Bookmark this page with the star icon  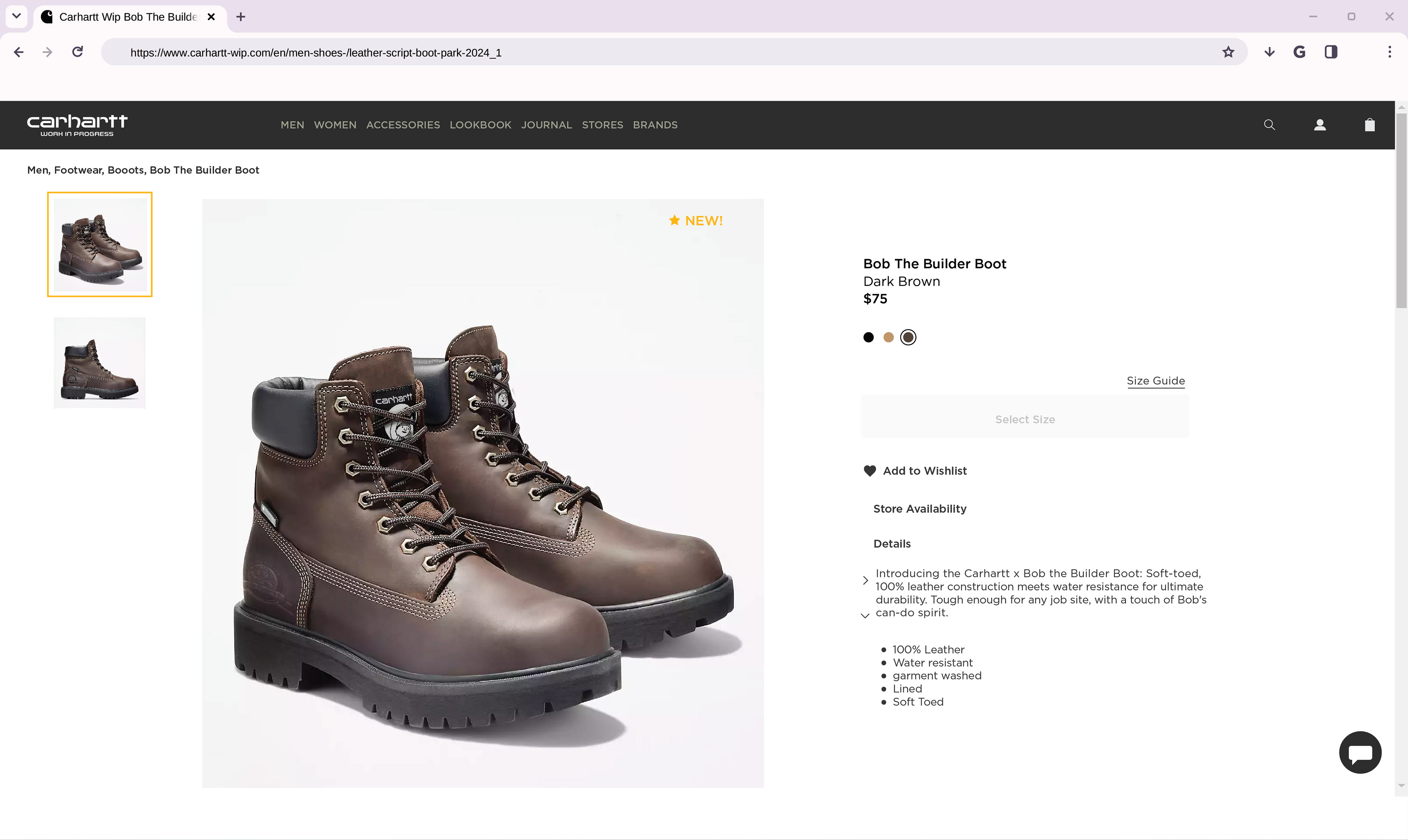coord(1228,52)
